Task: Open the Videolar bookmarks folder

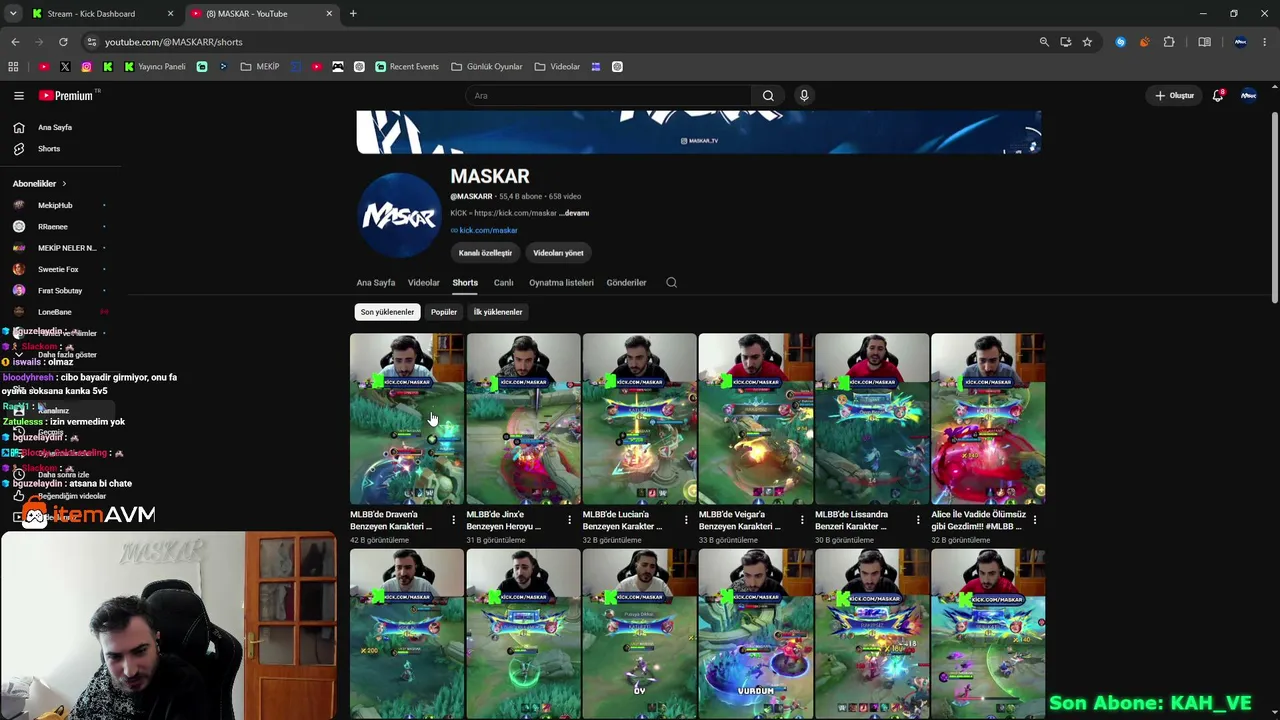Action: (x=557, y=67)
